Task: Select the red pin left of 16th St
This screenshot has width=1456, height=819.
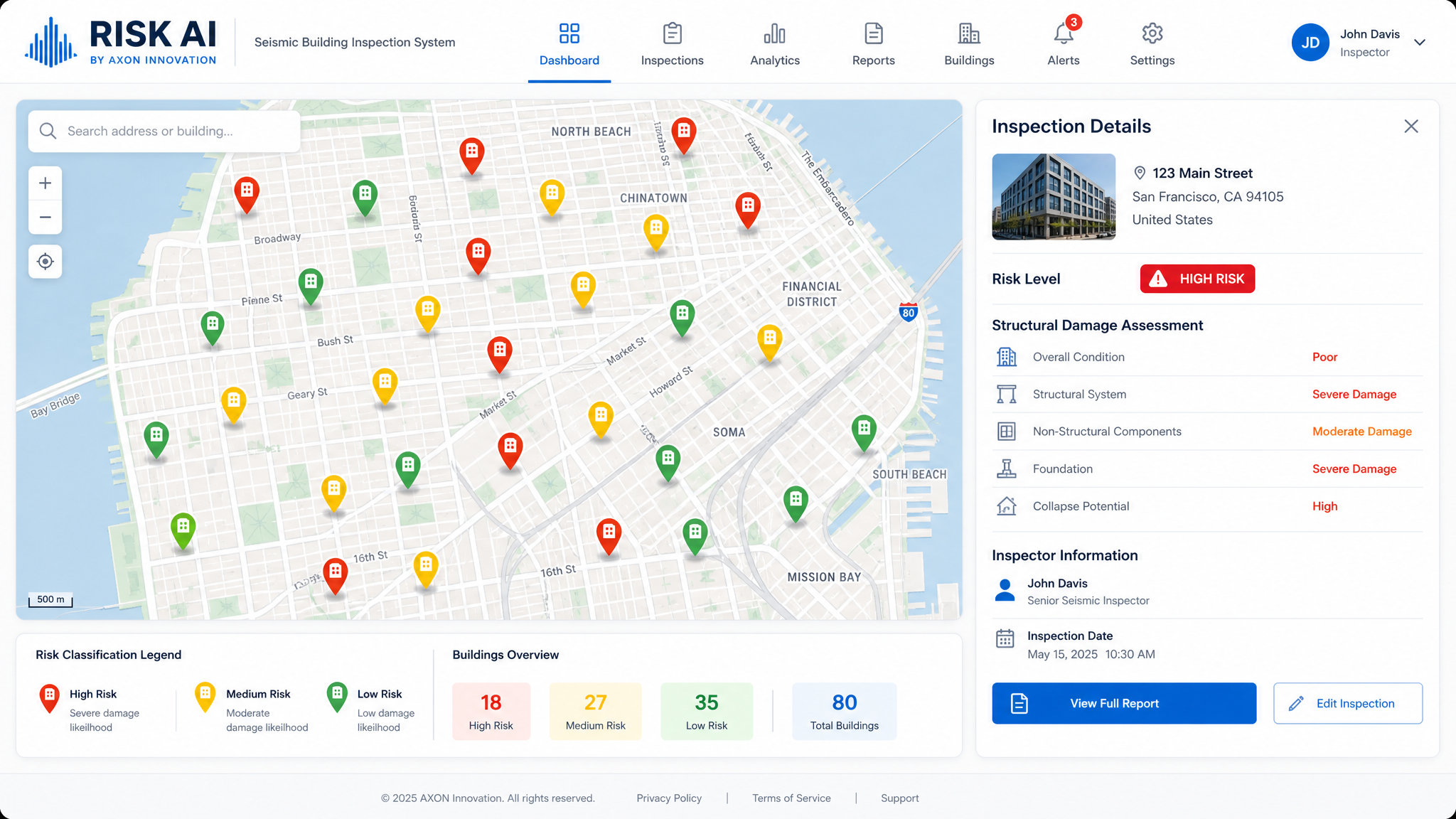Action: click(335, 574)
